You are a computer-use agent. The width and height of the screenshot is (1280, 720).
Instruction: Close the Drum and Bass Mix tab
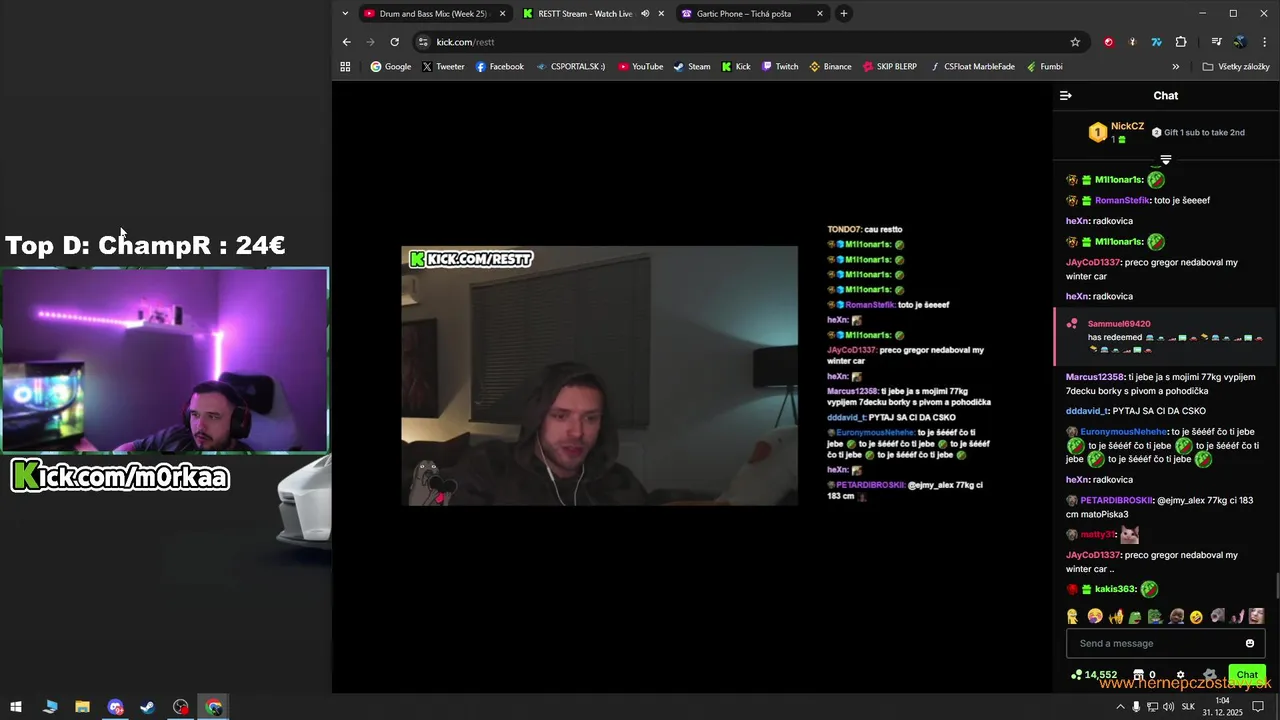coord(502,14)
